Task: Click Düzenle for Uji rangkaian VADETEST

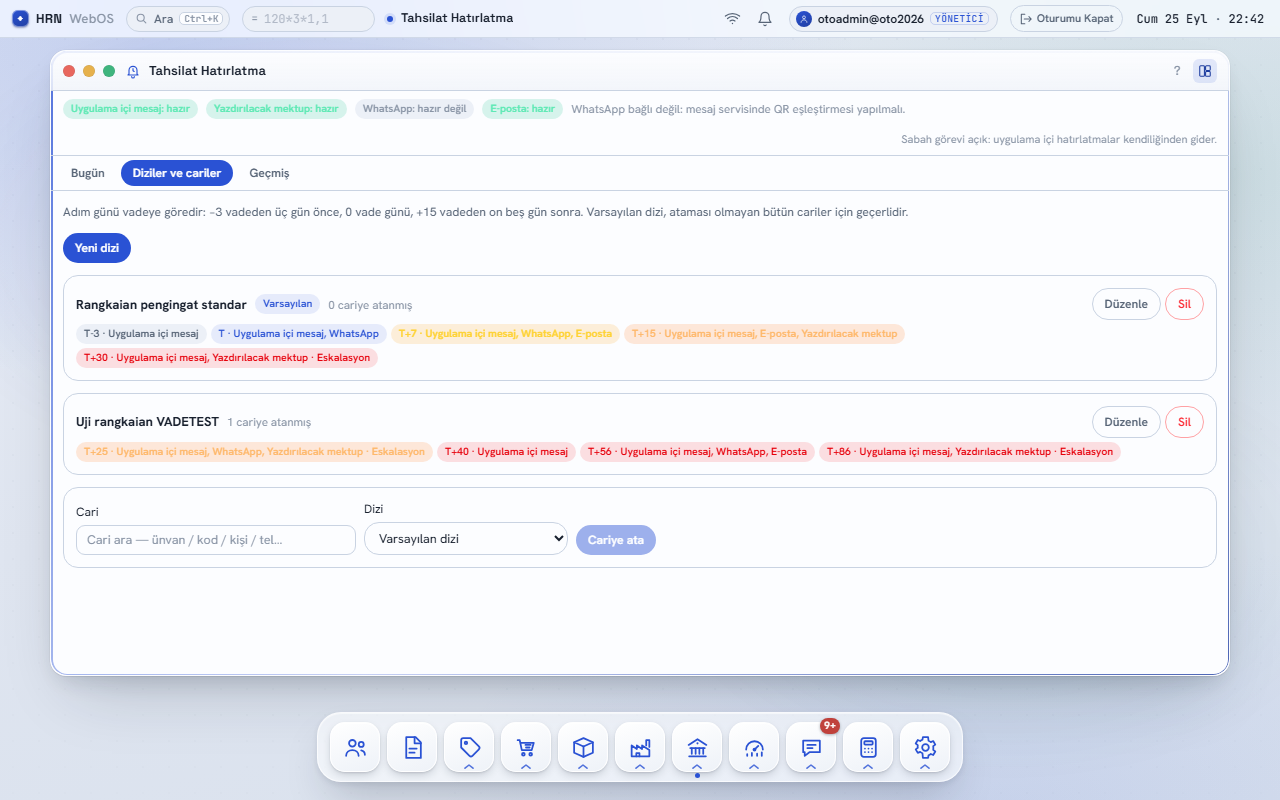Action: pyautogui.click(x=1126, y=422)
